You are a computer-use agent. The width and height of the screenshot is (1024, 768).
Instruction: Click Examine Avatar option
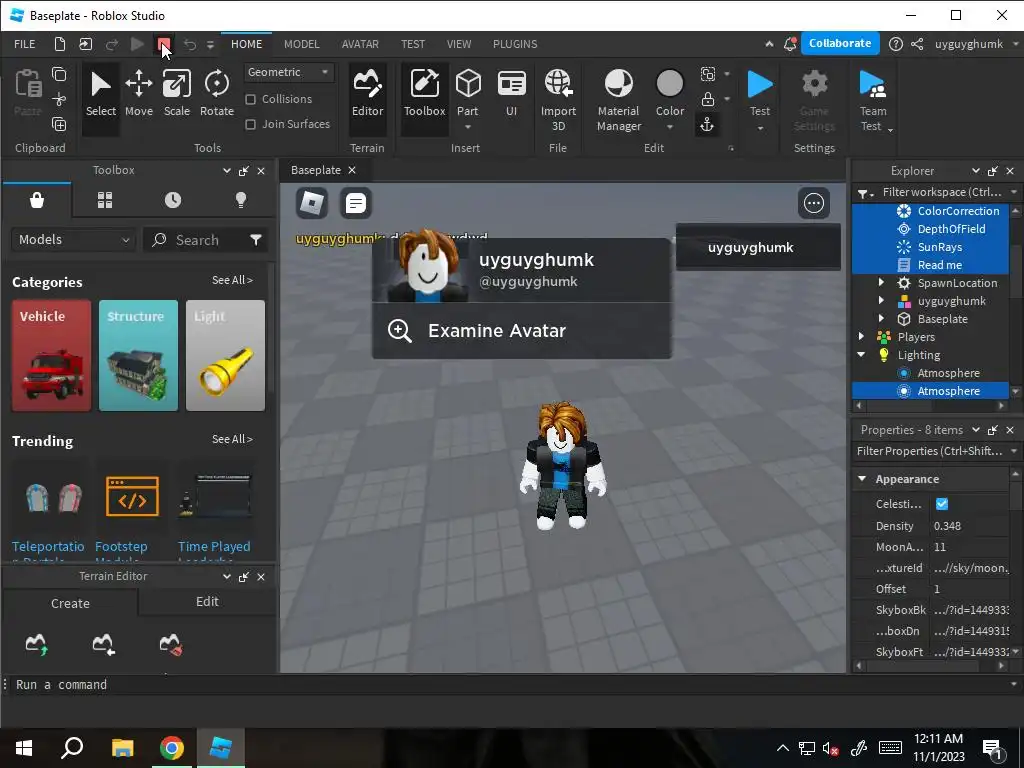(x=521, y=330)
